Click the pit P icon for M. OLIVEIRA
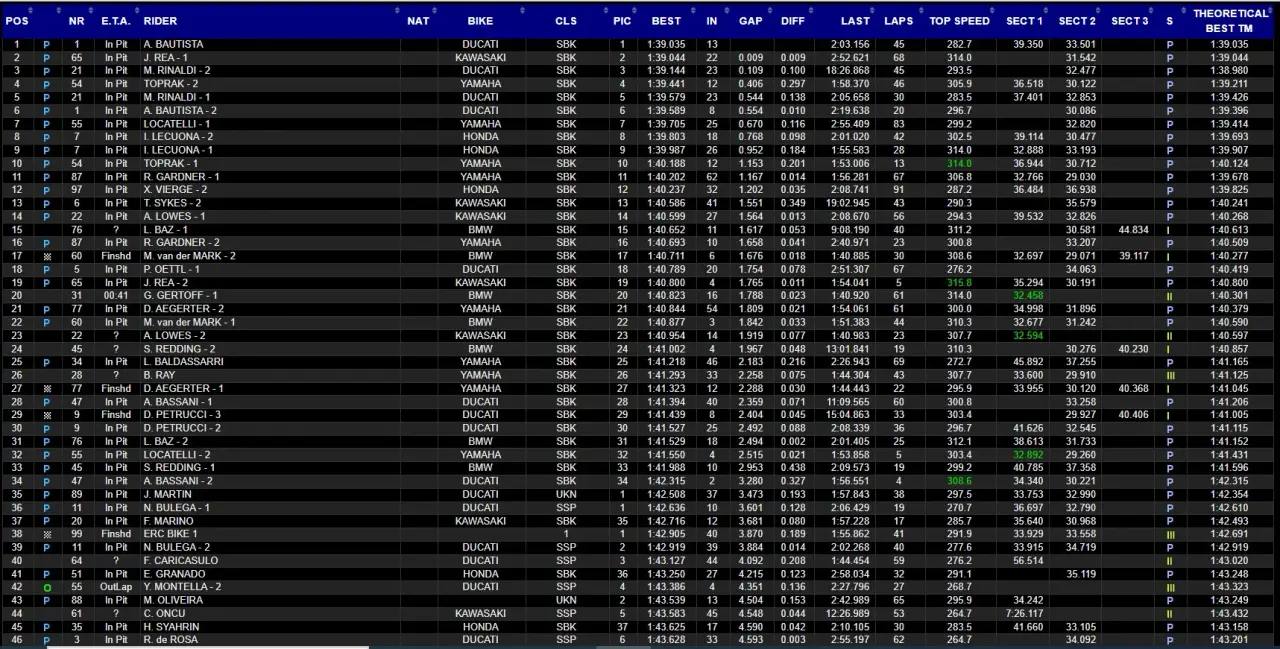The width and height of the screenshot is (1280, 649). 46,600
